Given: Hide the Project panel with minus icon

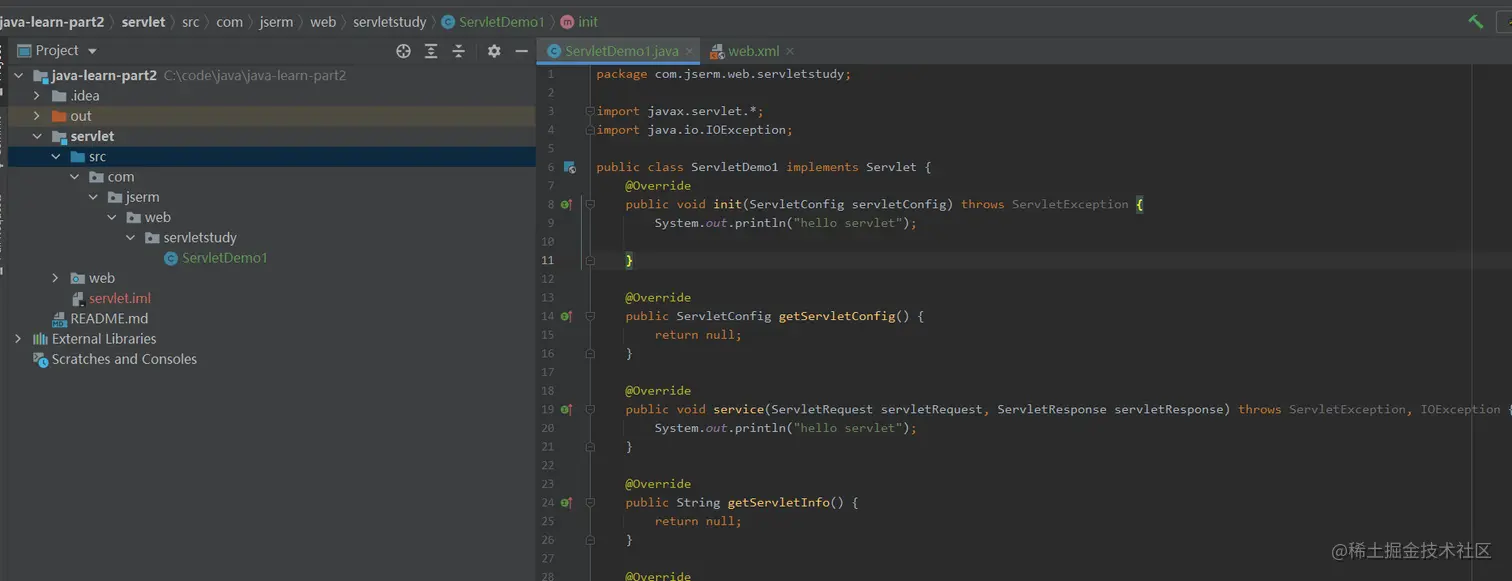Looking at the screenshot, I should click(x=521, y=51).
